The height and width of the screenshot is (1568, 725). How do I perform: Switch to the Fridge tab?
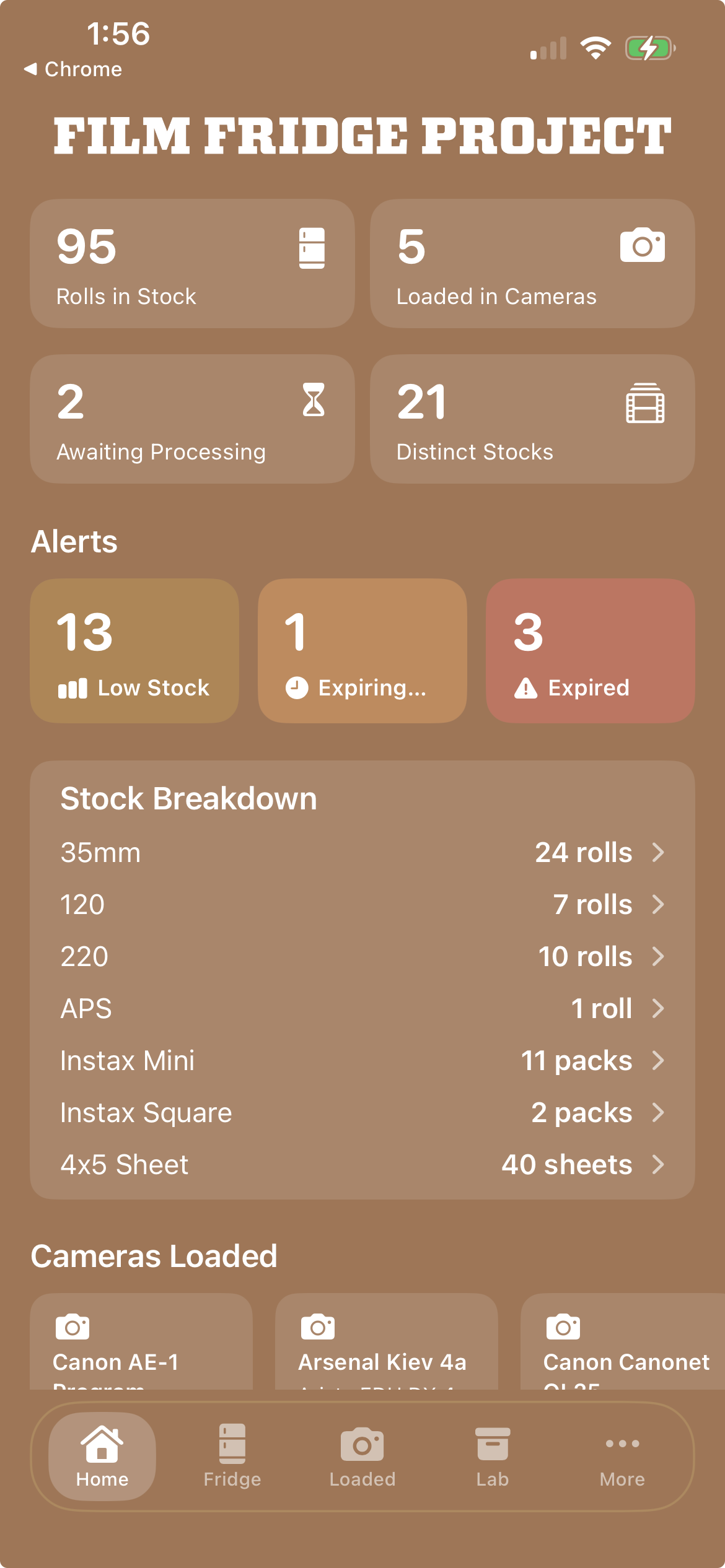[232, 1457]
